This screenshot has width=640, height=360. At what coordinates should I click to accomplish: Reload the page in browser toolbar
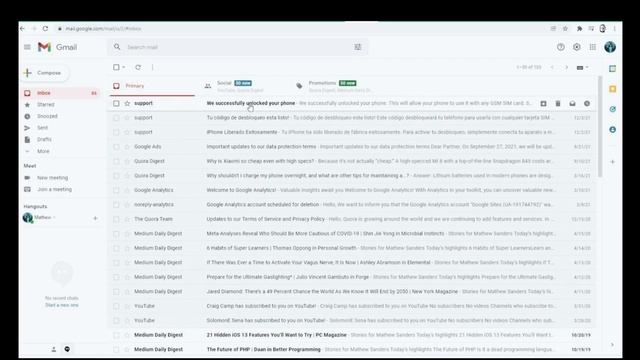45,29
